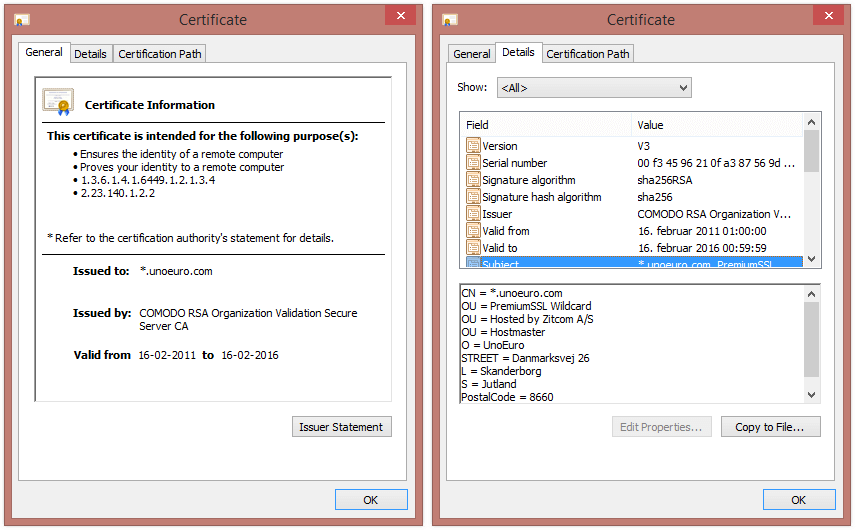Click the purpose OID 2.23.140.1.2.2
The height and width of the screenshot is (530, 856).
click(x=118, y=193)
